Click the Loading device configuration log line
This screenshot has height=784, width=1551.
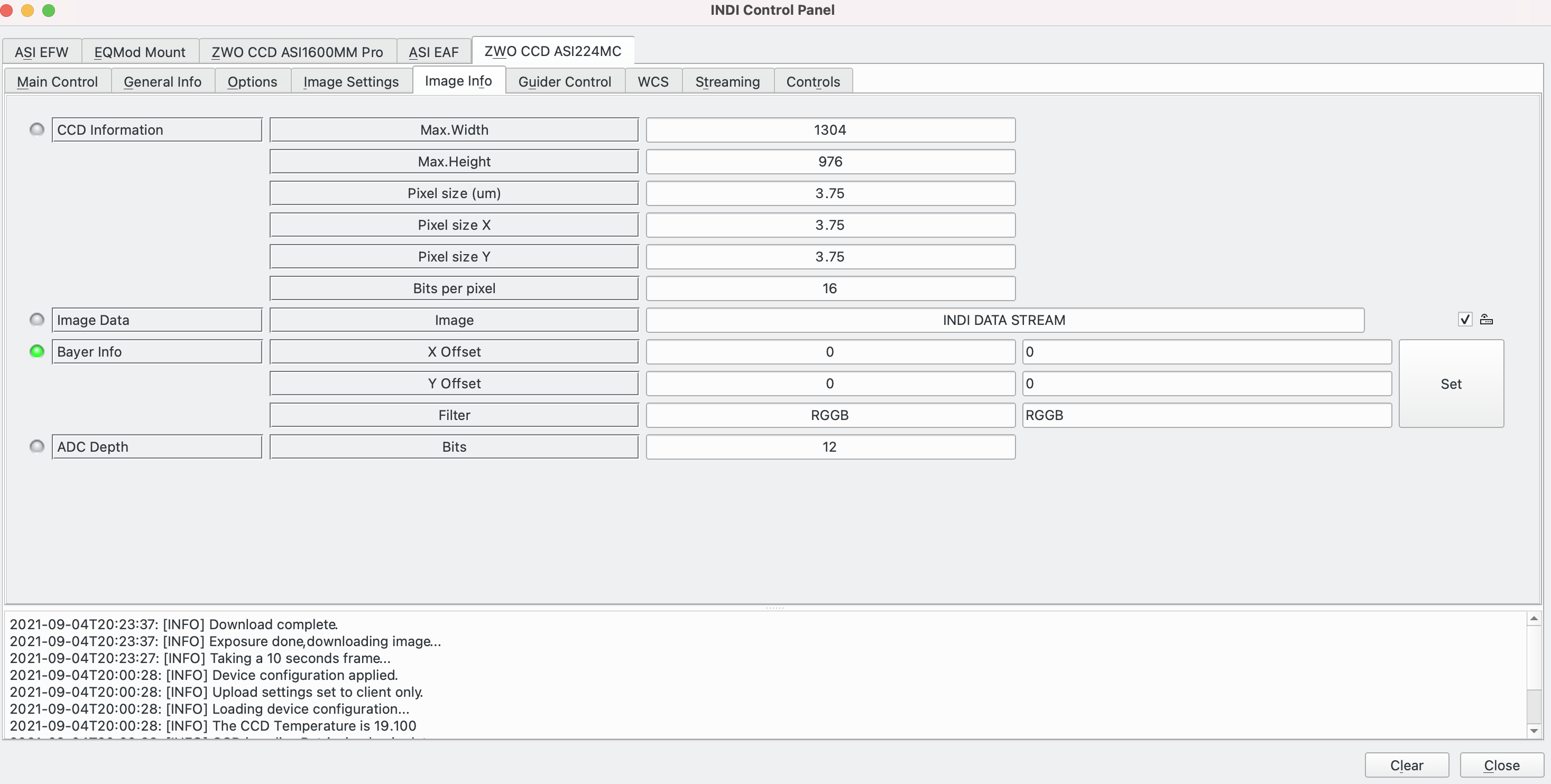(x=209, y=709)
